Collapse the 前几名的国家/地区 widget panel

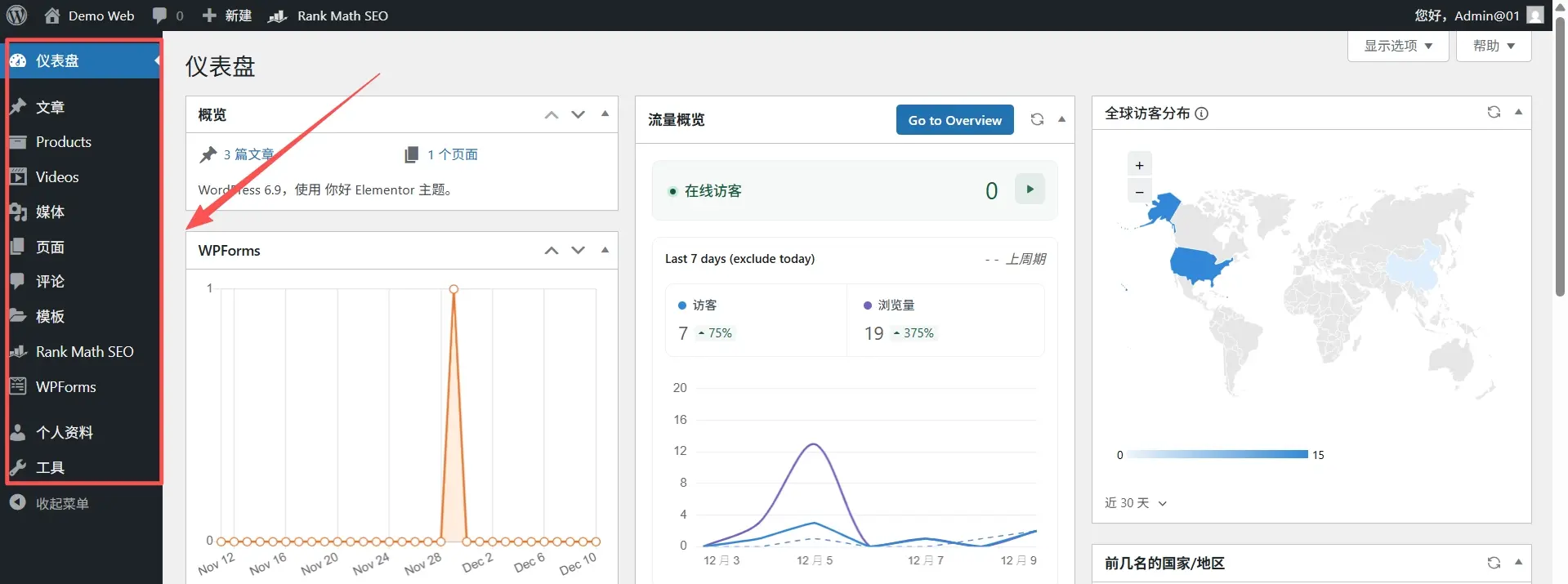(1519, 562)
